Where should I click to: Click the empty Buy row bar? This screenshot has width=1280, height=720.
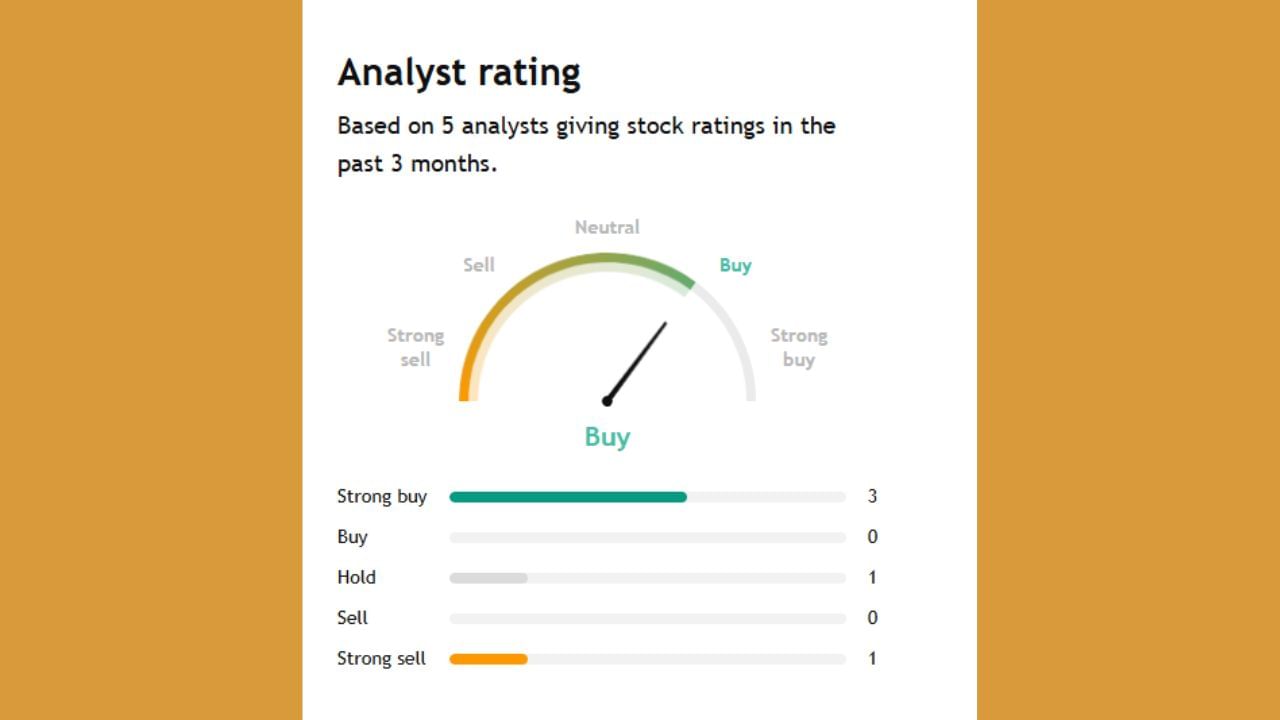point(647,538)
